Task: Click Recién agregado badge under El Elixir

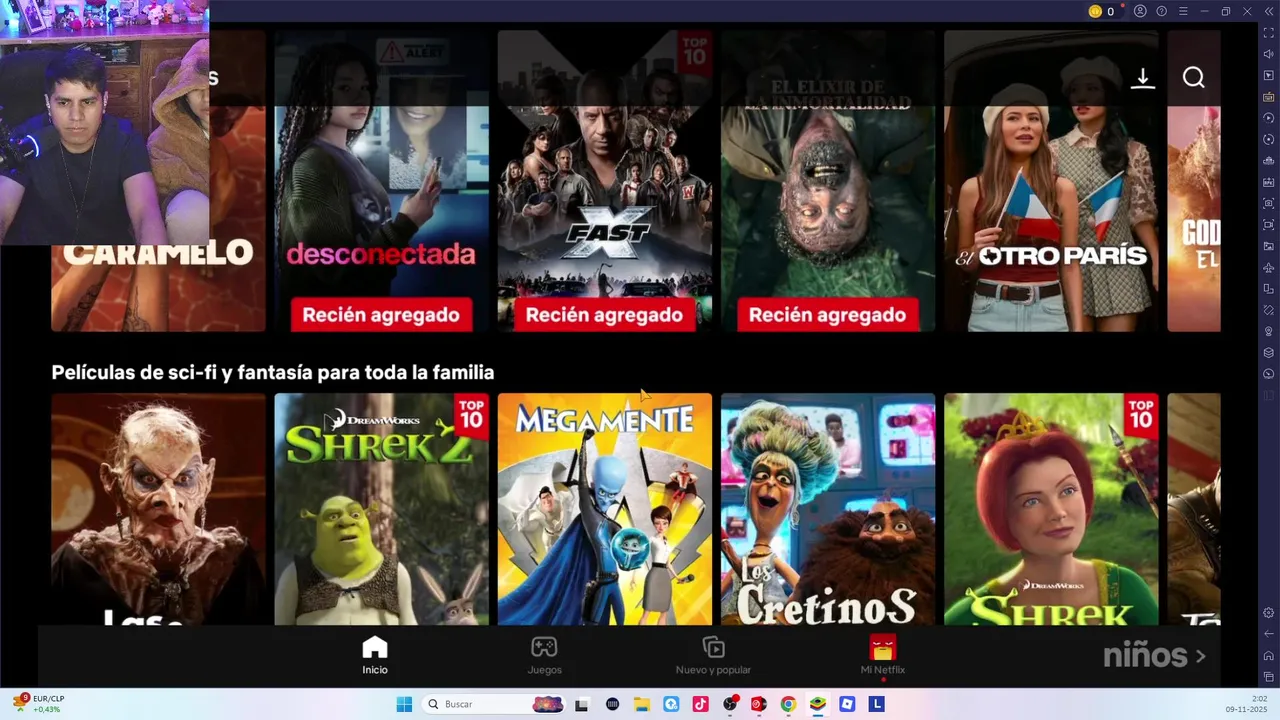Action: (x=827, y=315)
